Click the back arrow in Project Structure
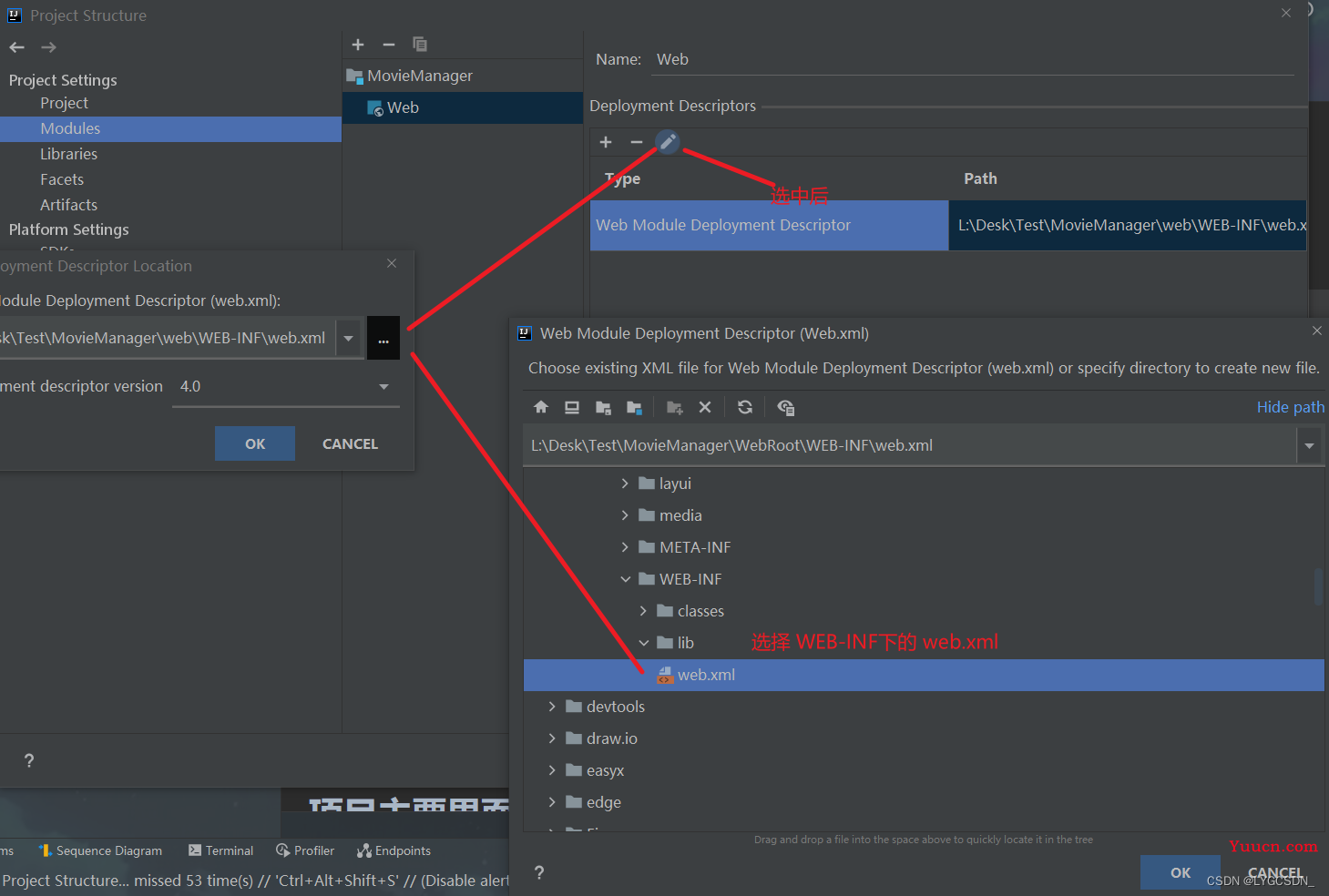 click(x=16, y=47)
